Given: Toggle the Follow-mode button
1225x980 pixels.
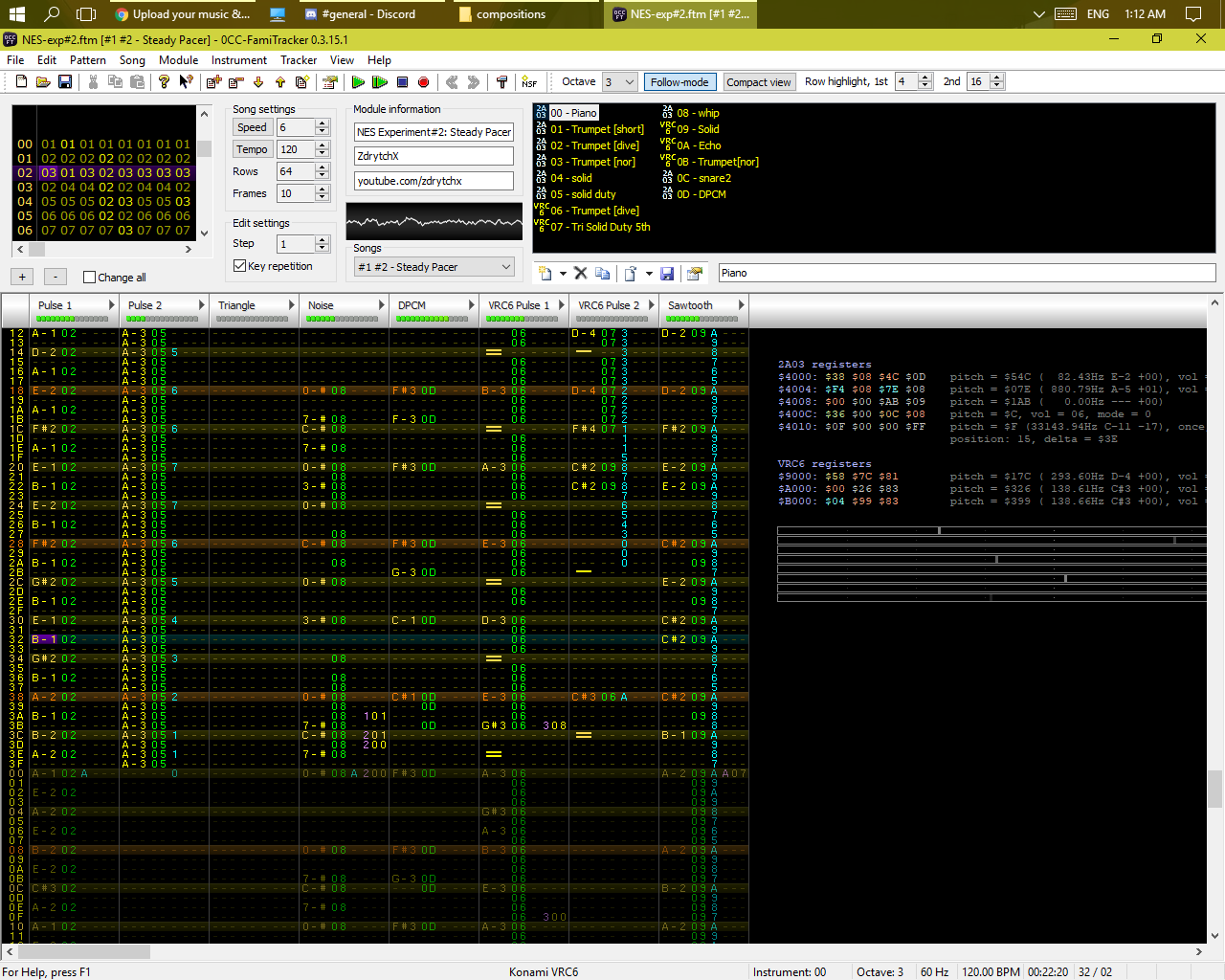Looking at the screenshot, I should pos(679,82).
